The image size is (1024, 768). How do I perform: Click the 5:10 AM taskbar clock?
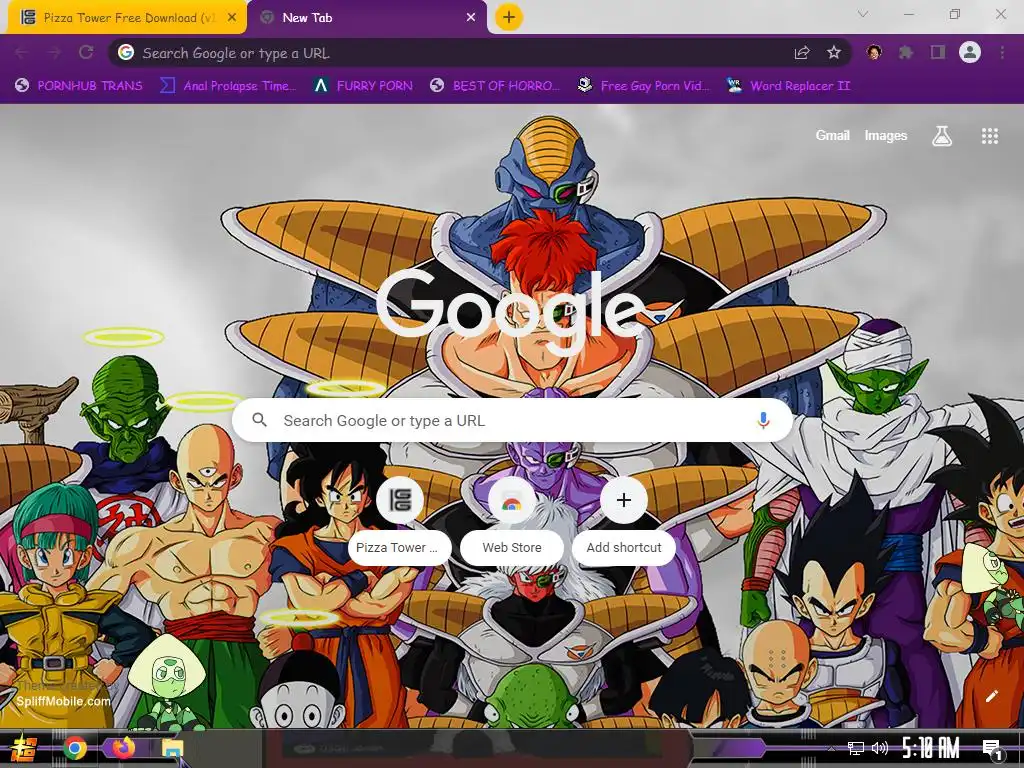tap(931, 748)
